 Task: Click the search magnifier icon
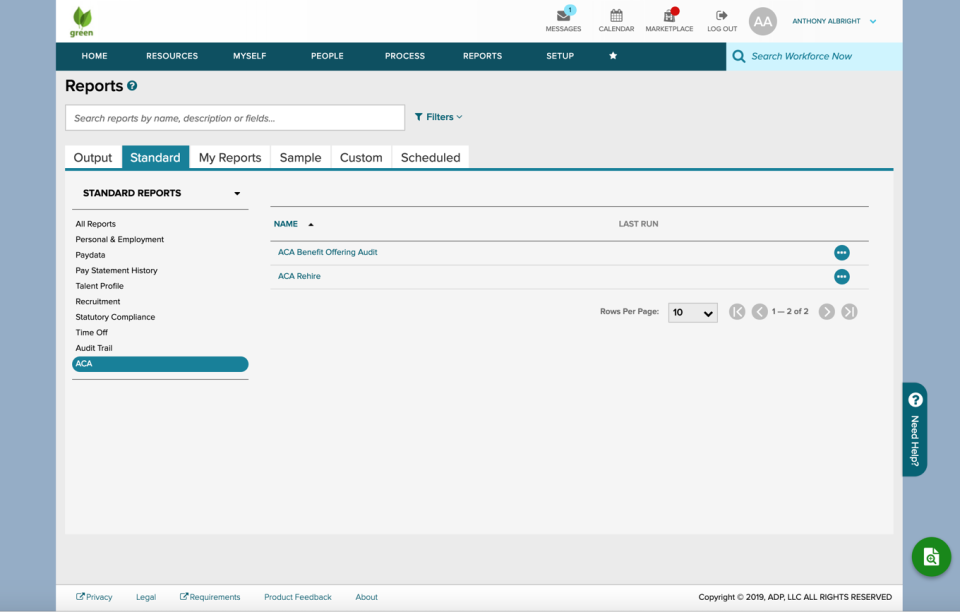739,56
